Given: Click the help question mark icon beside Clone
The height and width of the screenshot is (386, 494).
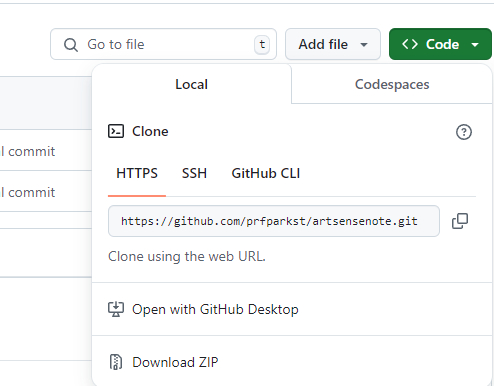Looking at the screenshot, I should 464,132.
